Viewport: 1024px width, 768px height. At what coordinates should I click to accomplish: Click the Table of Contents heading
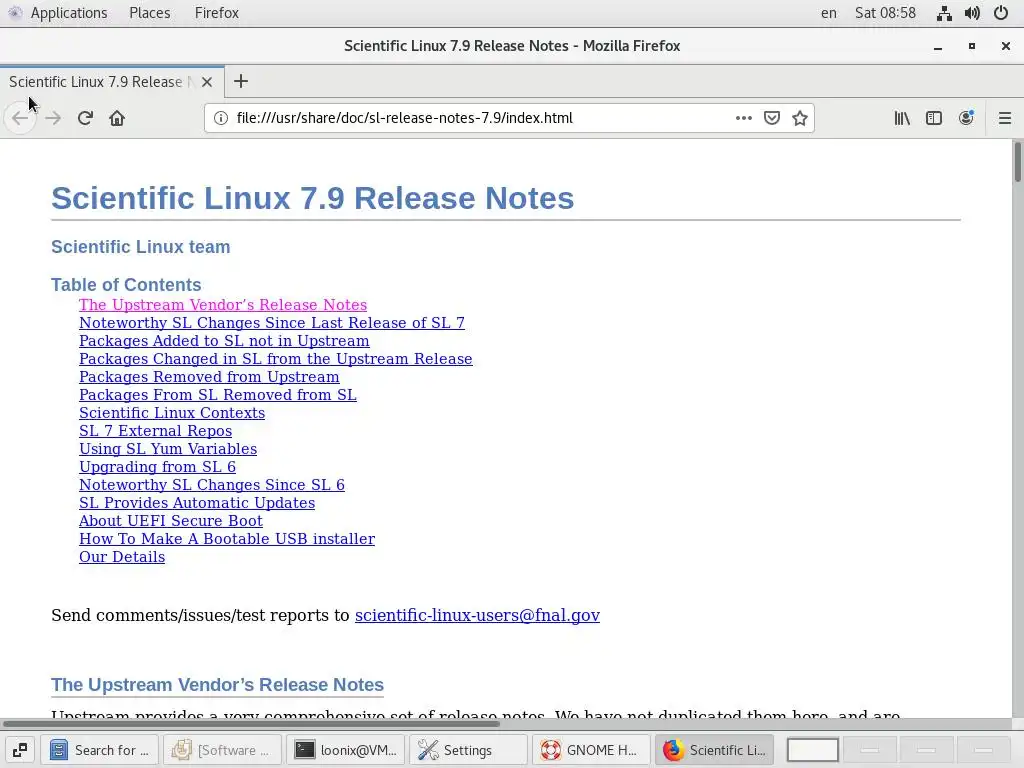(126, 285)
